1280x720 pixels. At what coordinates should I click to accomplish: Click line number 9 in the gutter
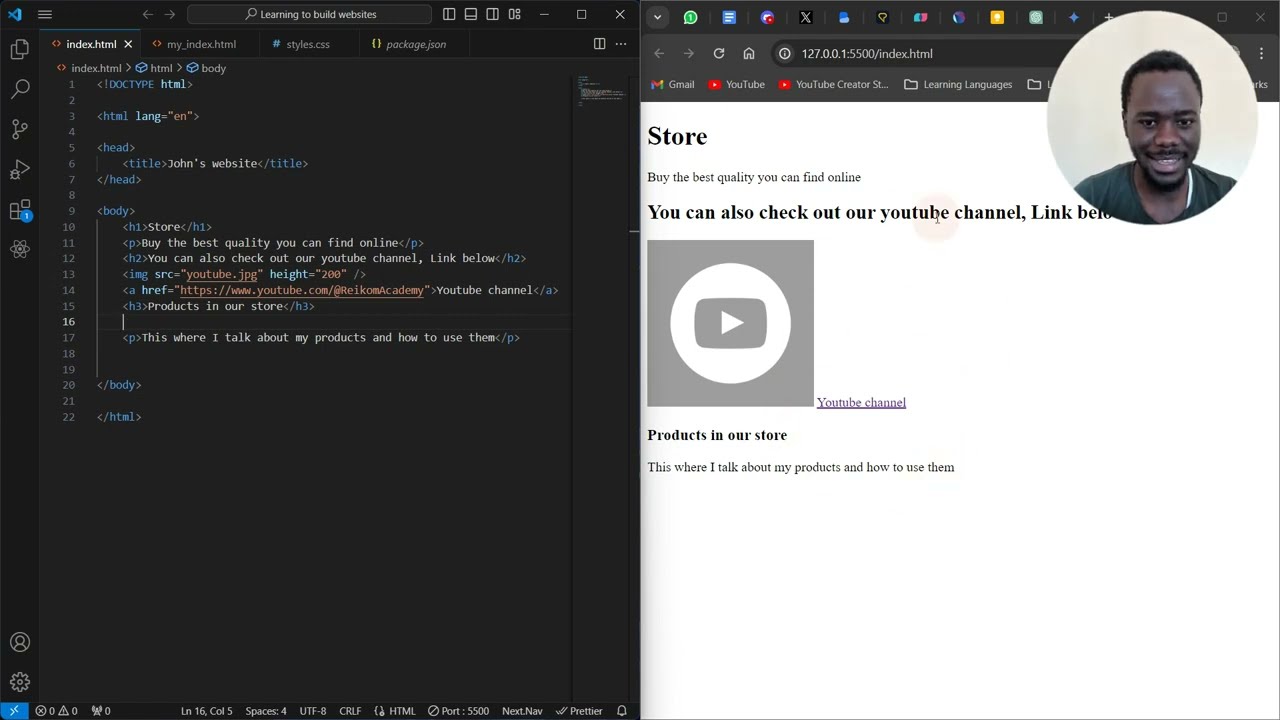click(x=71, y=211)
